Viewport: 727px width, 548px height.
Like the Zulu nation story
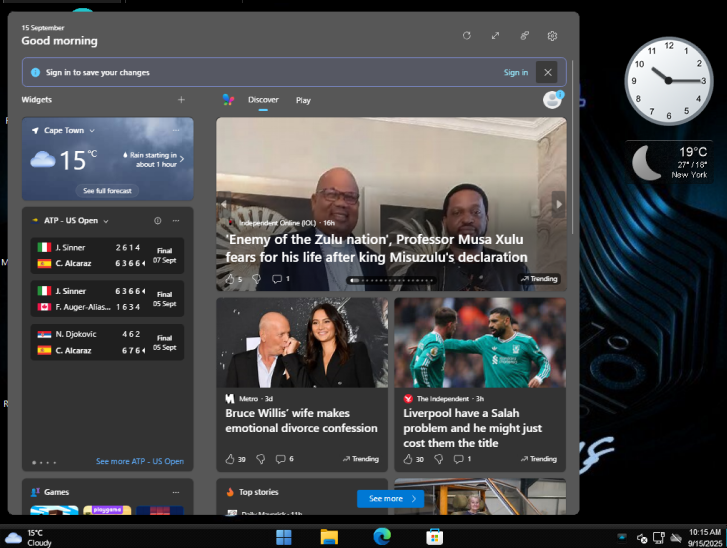pyautogui.click(x=230, y=279)
